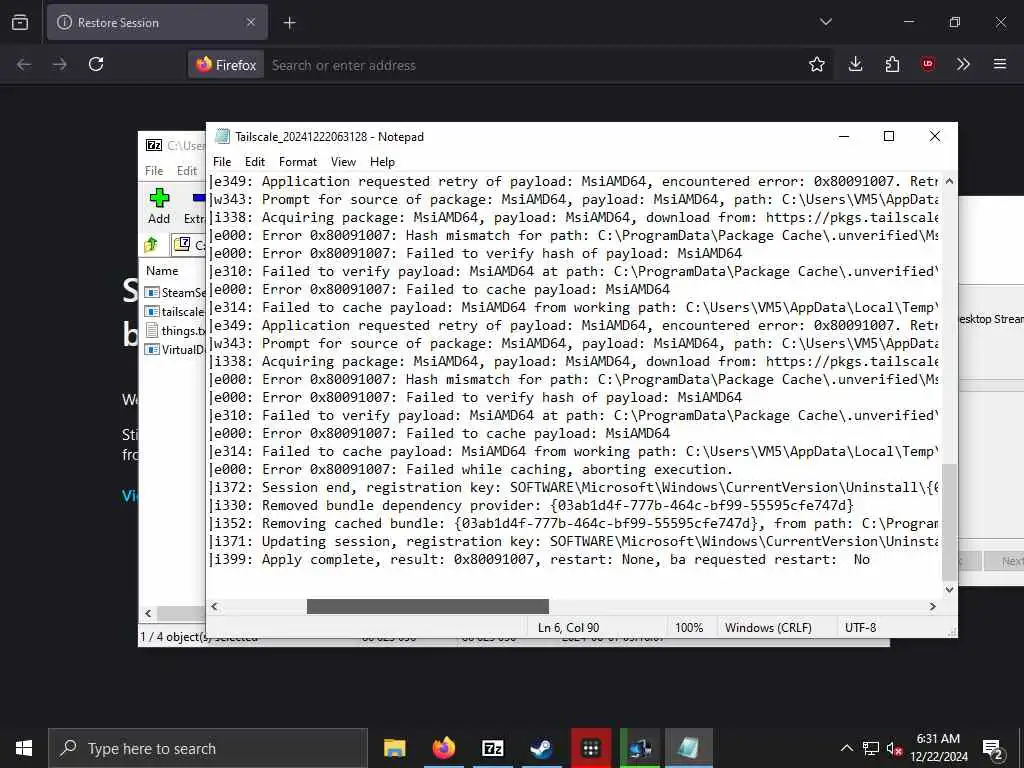Bookmark this page with the star icon
The image size is (1024, 768).
[816, 65]
